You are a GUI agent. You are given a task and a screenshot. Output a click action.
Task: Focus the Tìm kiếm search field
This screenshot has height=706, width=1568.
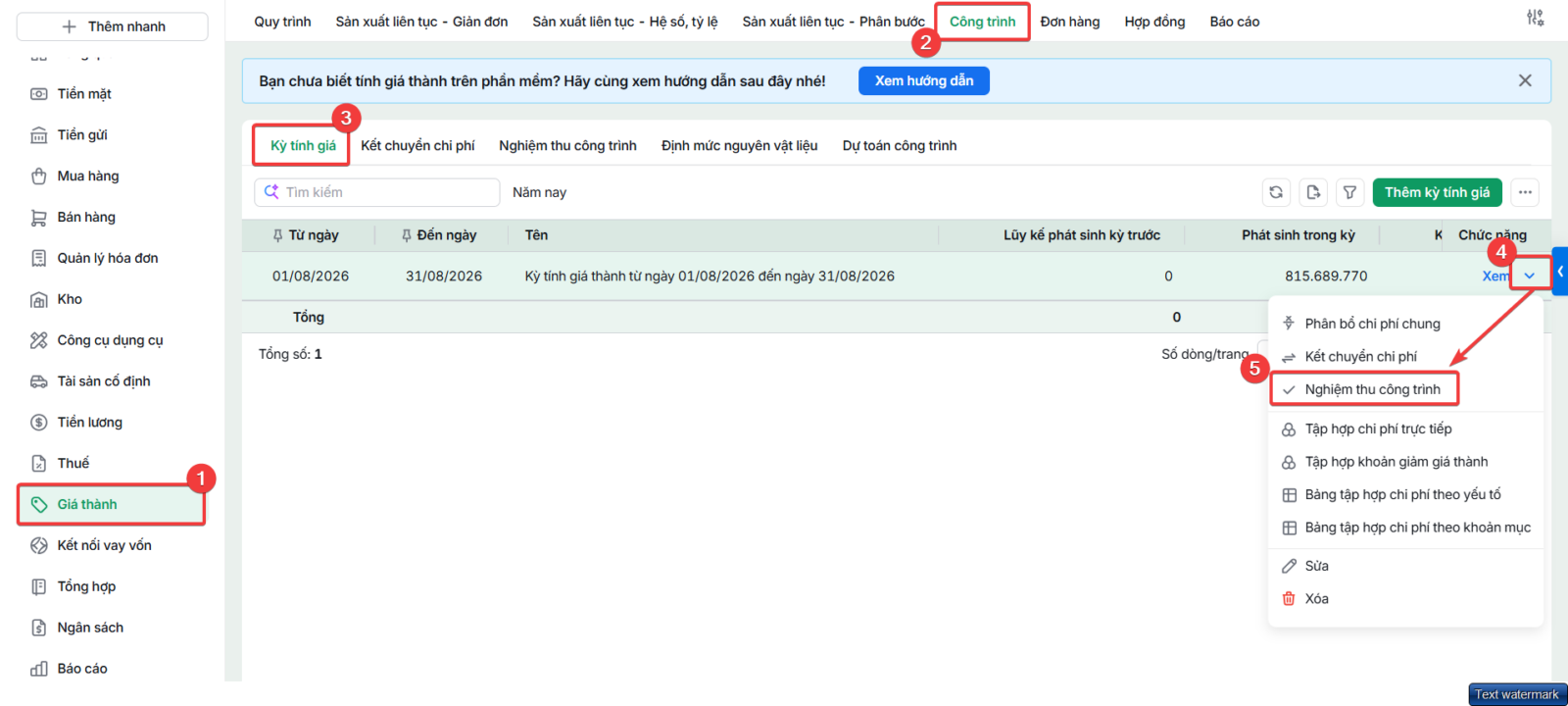377,192
